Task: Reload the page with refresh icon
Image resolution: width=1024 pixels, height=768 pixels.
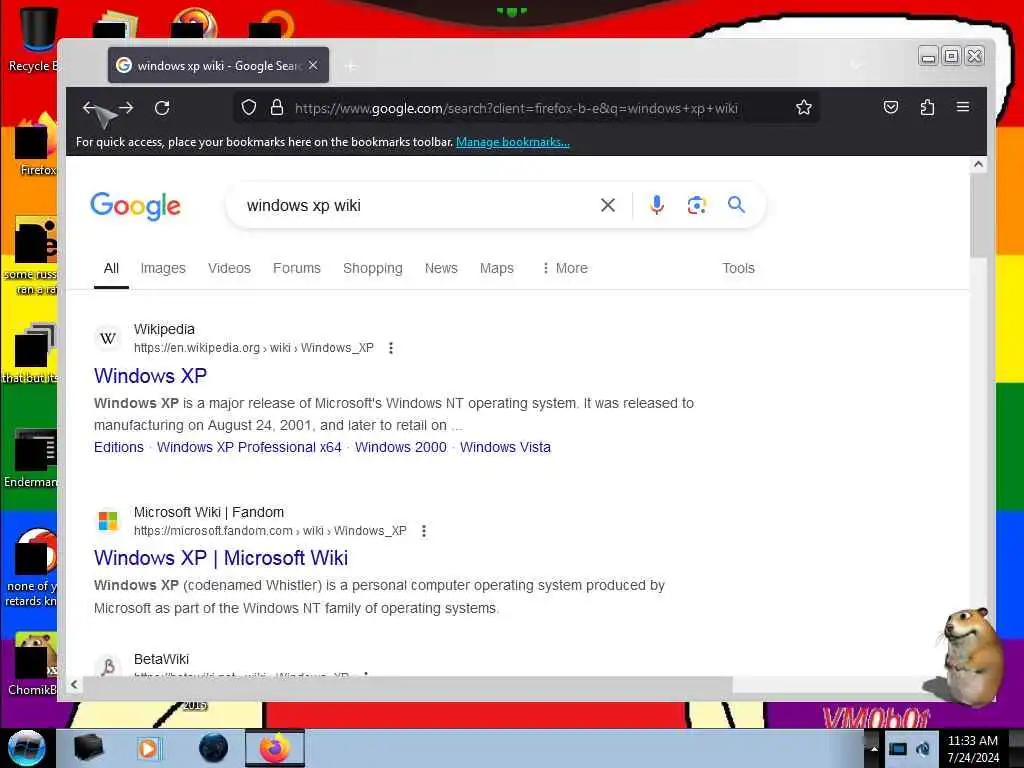Action: (162, 108)
